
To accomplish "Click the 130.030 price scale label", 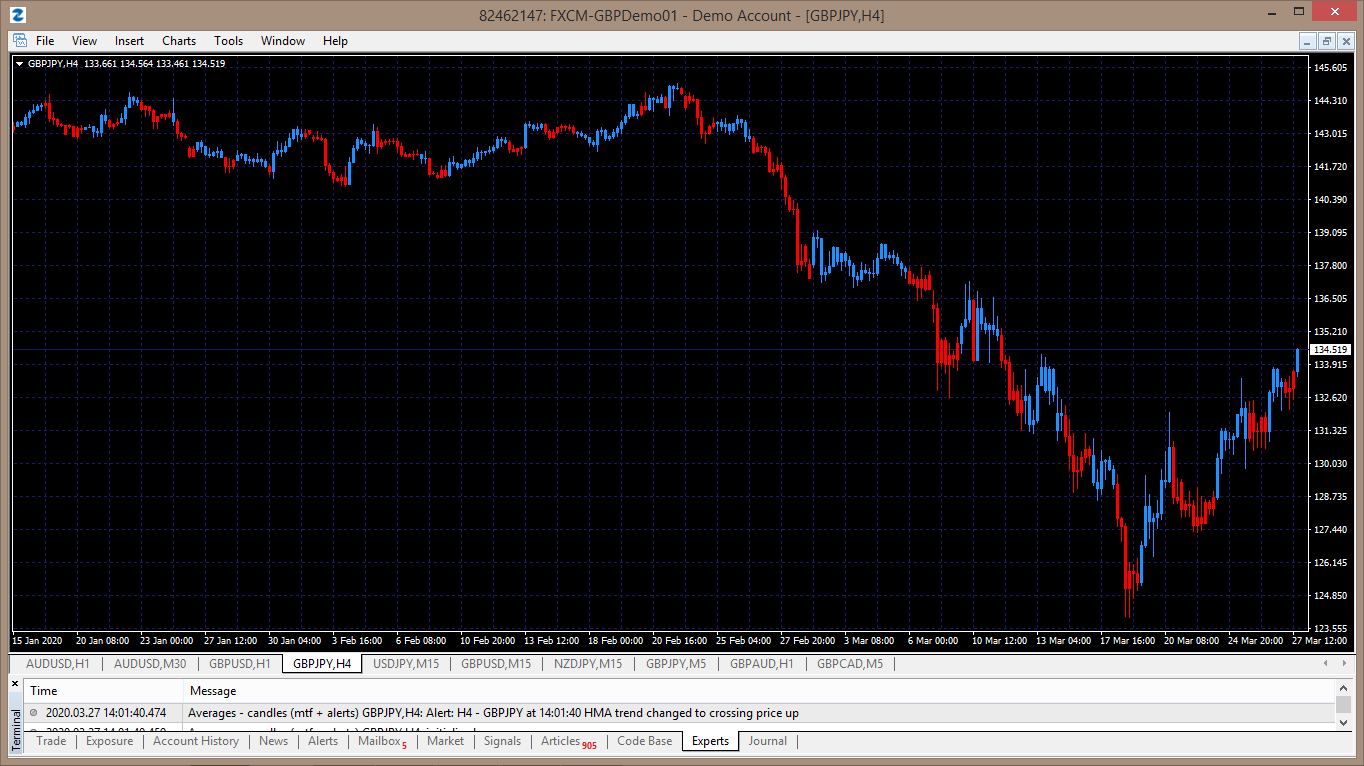I will point(1331,463).
